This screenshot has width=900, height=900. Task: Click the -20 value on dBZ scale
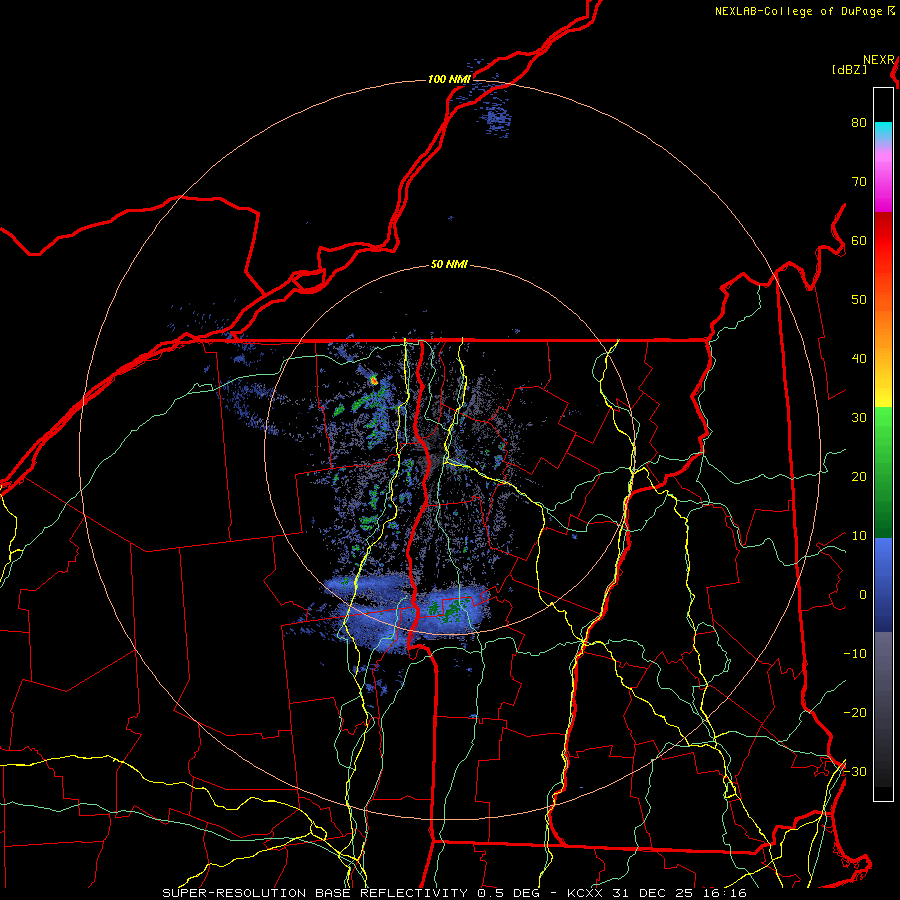pos(855,713)
